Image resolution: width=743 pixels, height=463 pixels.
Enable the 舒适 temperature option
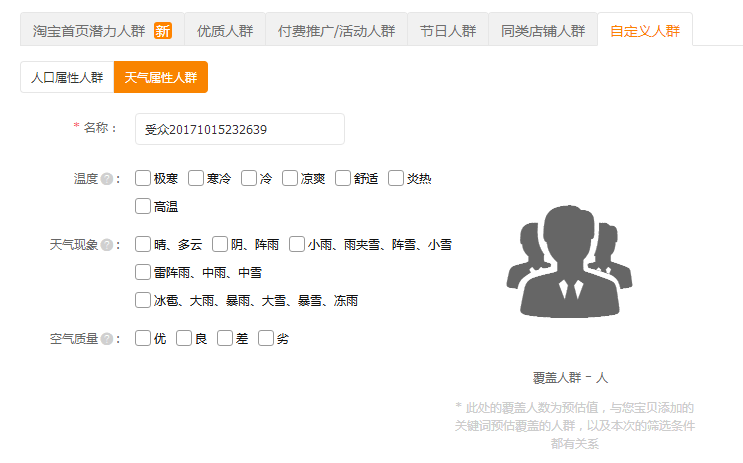344,179
